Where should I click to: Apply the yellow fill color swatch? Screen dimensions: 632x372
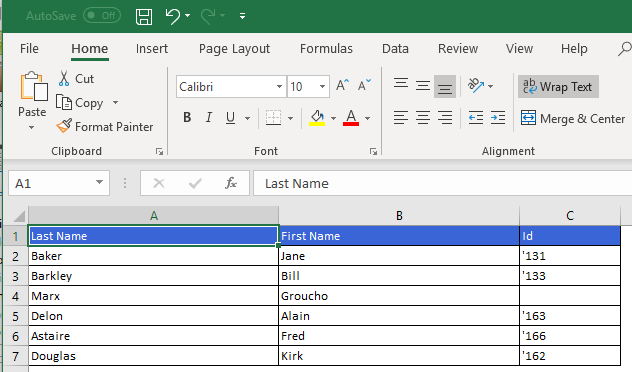(317, 118)
